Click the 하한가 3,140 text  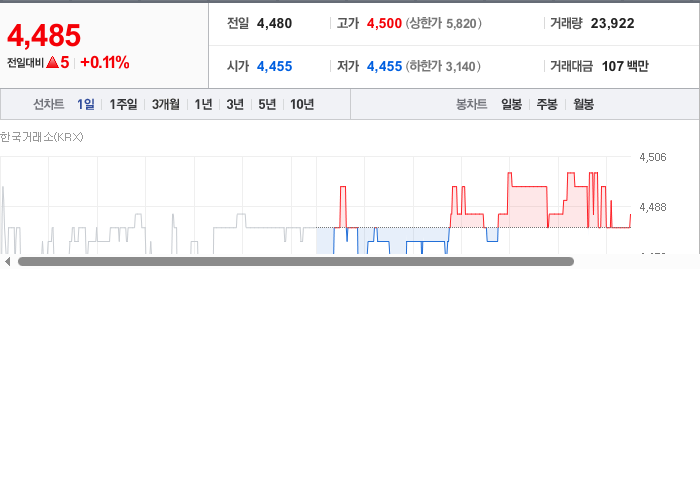click(x=443, y=66)
